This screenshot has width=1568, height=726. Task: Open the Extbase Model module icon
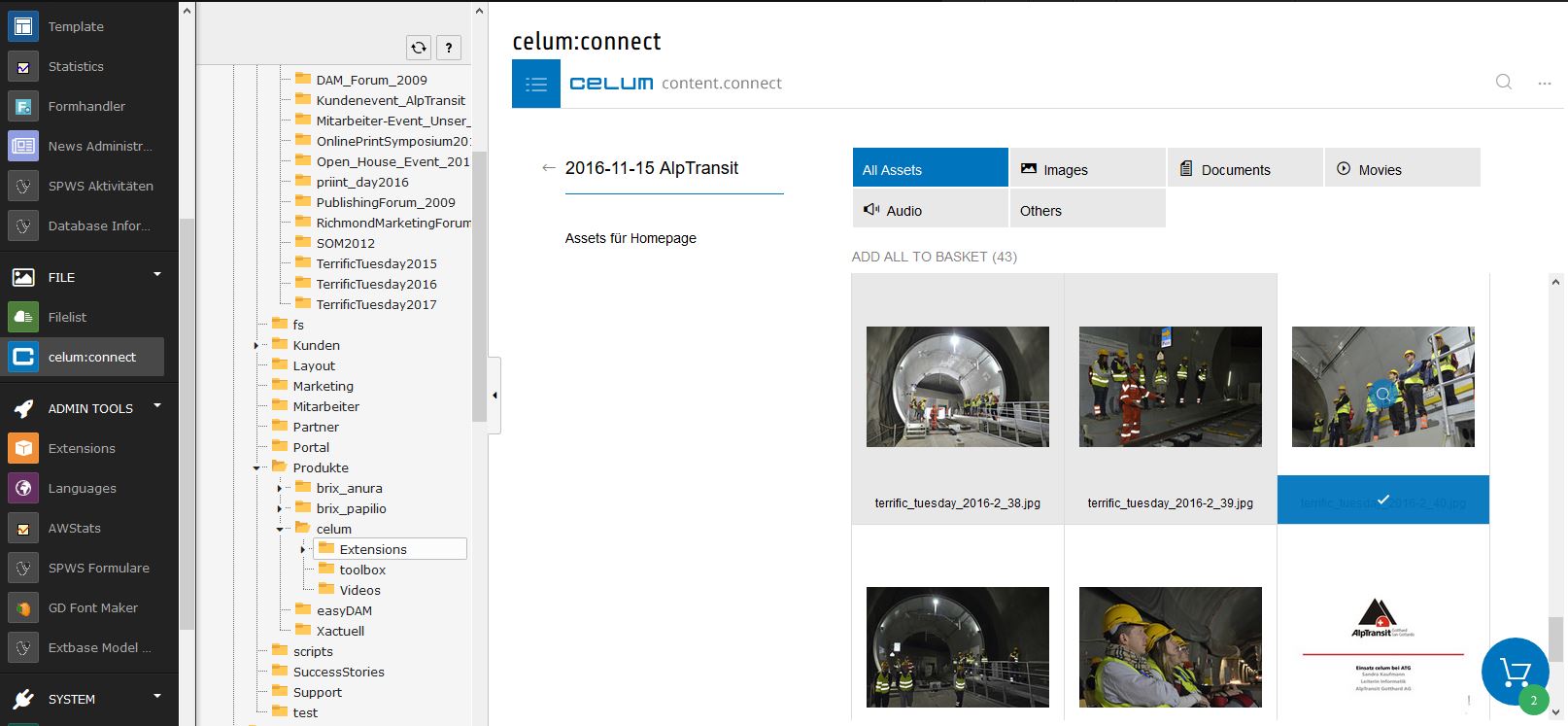point(23,647)
